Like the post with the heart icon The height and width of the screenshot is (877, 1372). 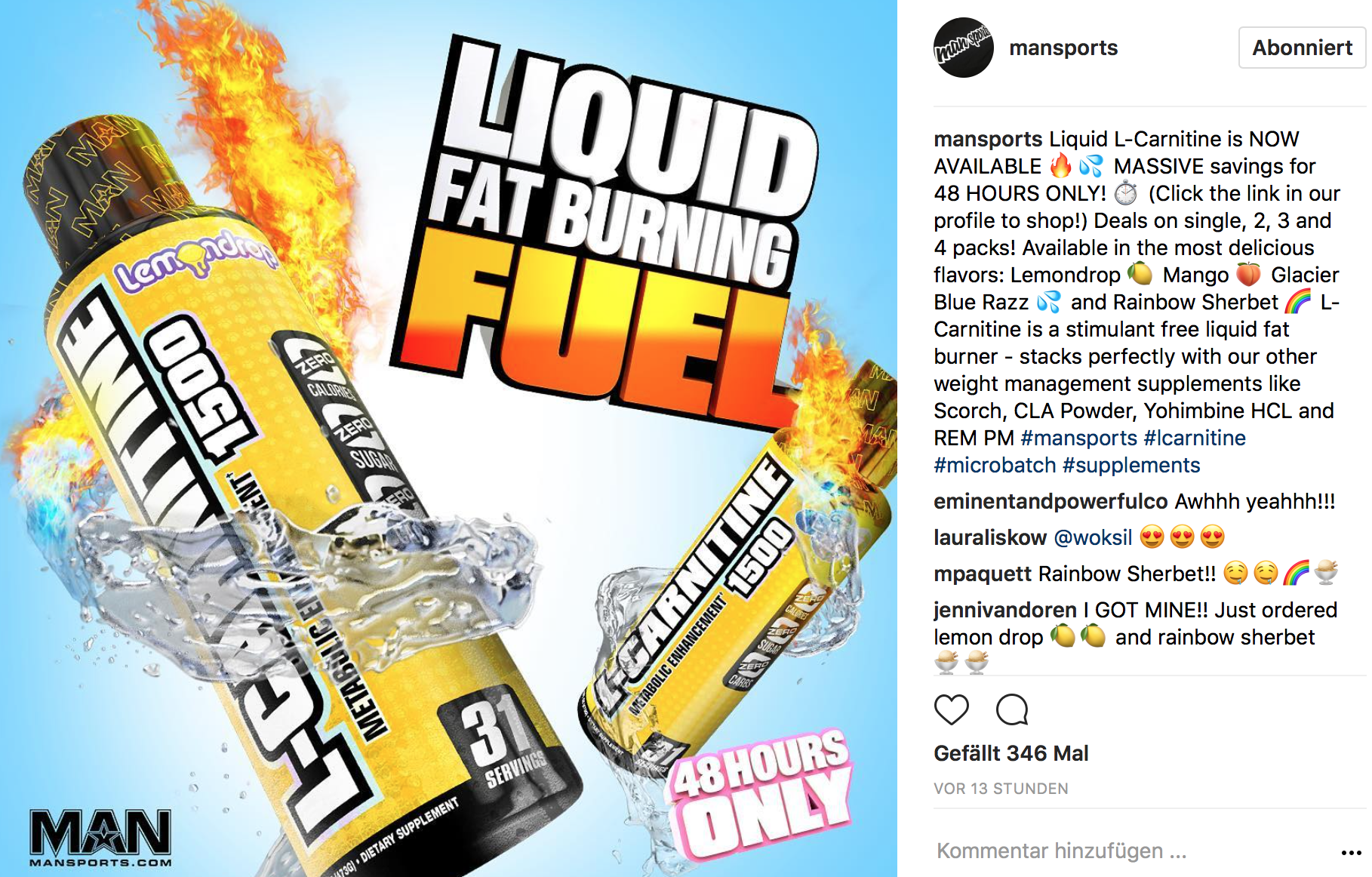coord(951,709)
